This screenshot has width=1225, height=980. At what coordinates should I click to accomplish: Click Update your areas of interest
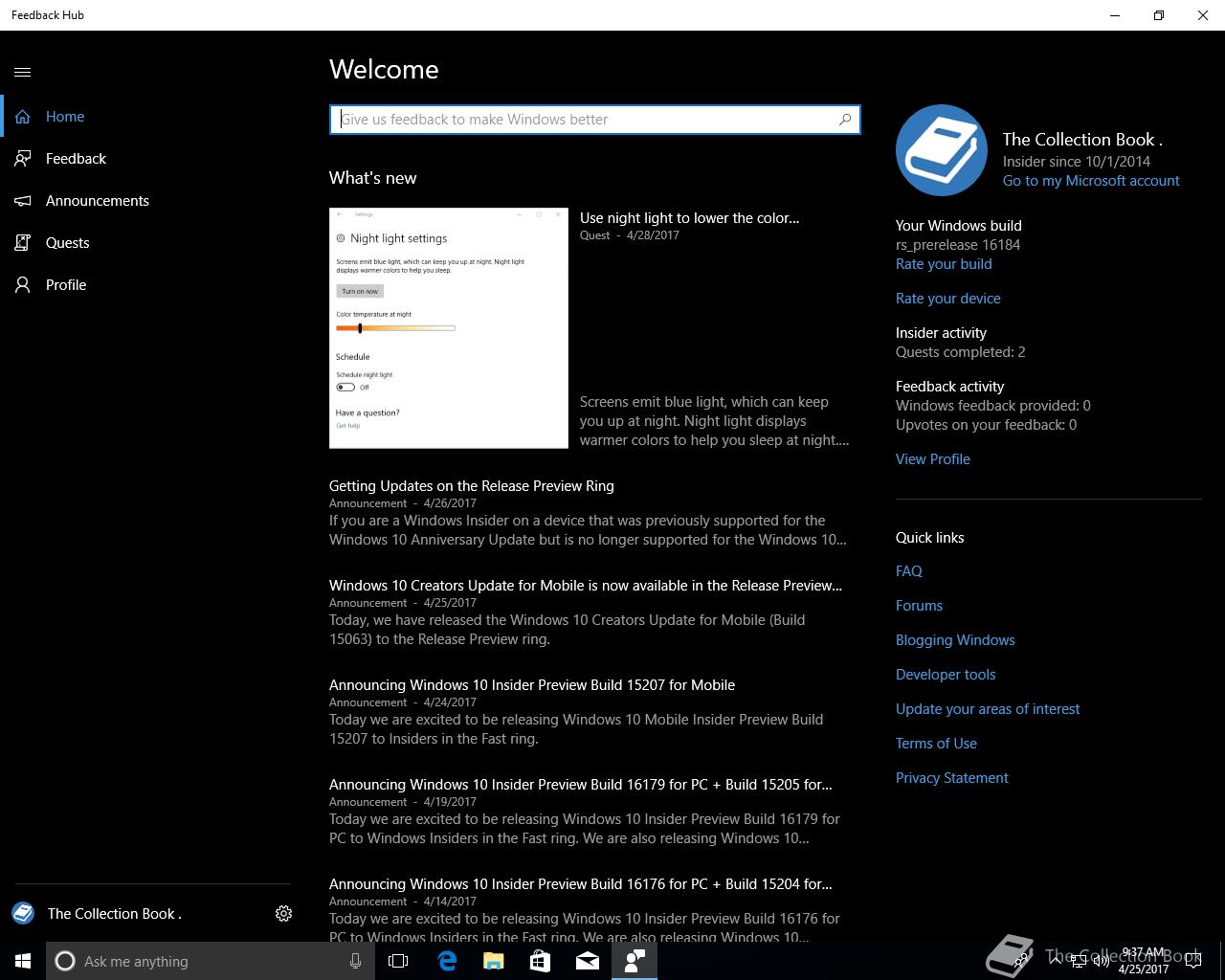(x=988, y=709)
